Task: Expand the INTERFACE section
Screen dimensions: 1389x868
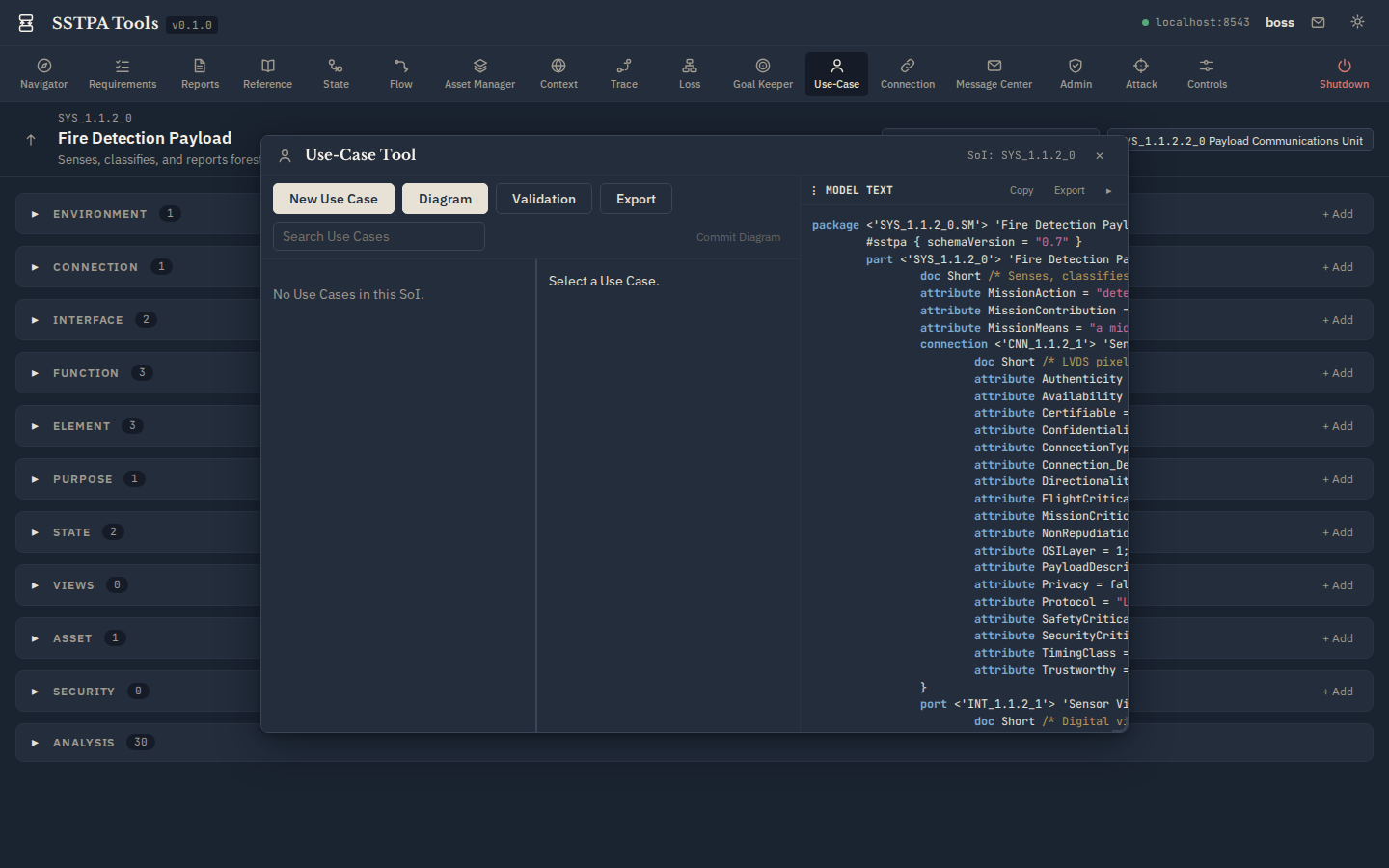Action: coord(35,320)
